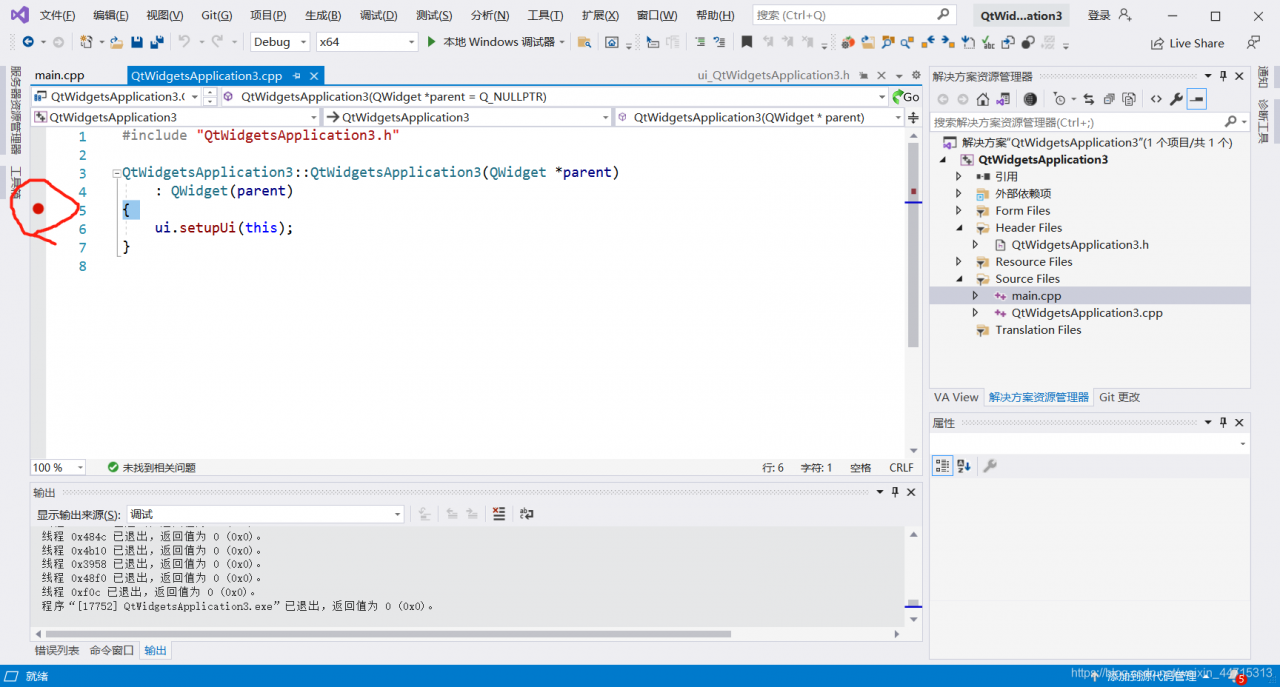Close the QtWidgetsApplication3.cpp tab
This screenshot has width=1280, height=687.
pos(314,76)
